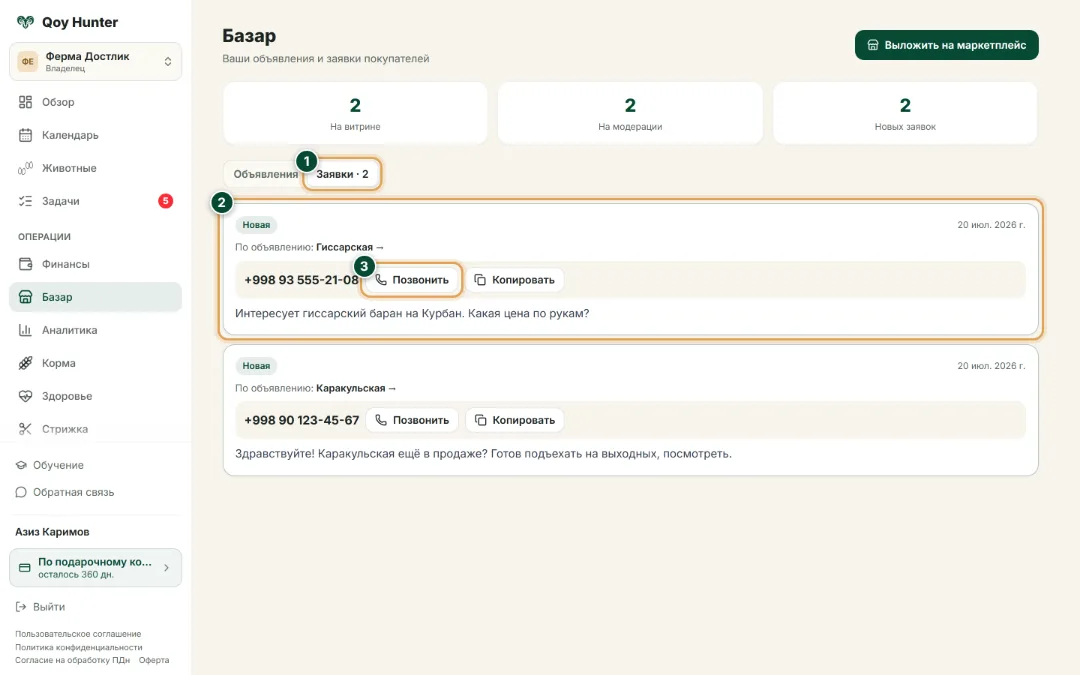Call the Гиссарская request buyer via Позвонить

tap(412, 280)
